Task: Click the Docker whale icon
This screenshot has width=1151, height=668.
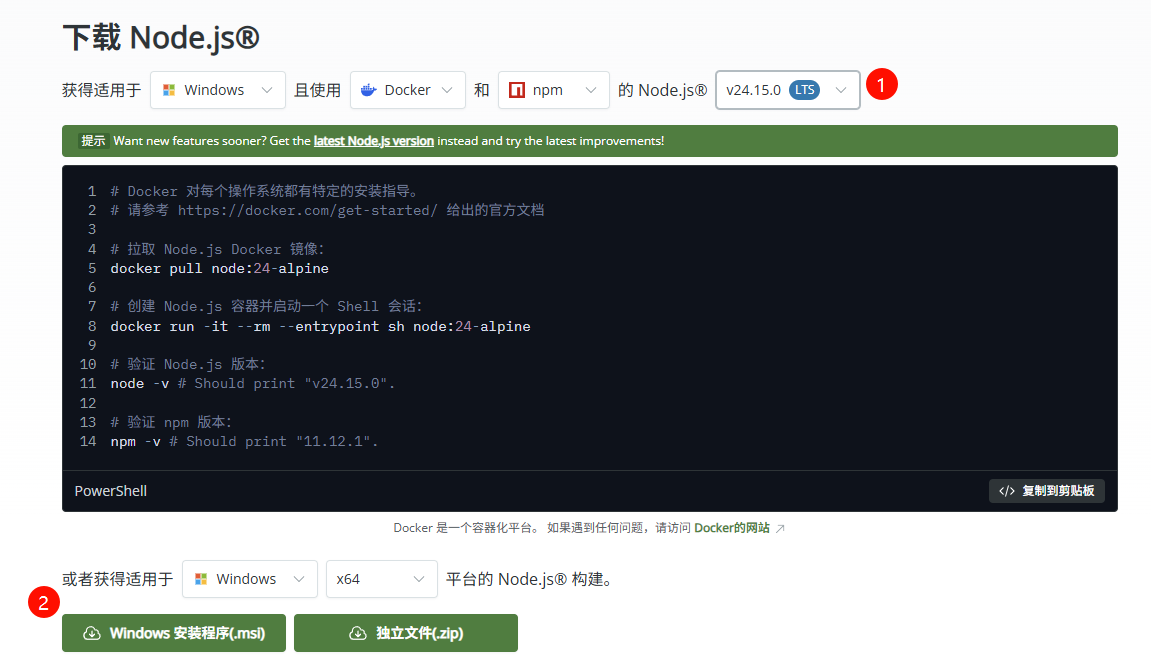Action: pyautogui.click(x=368, y=90)
